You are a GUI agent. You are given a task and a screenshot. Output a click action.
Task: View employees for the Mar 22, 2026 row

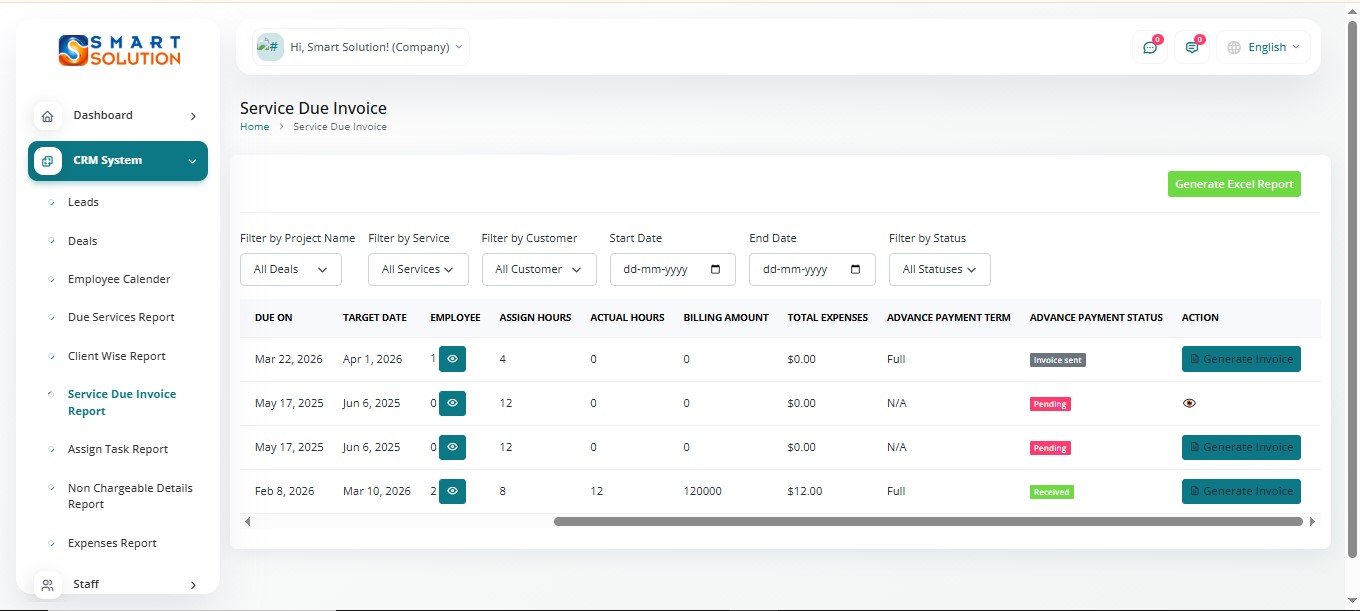(x=452, y=359)
